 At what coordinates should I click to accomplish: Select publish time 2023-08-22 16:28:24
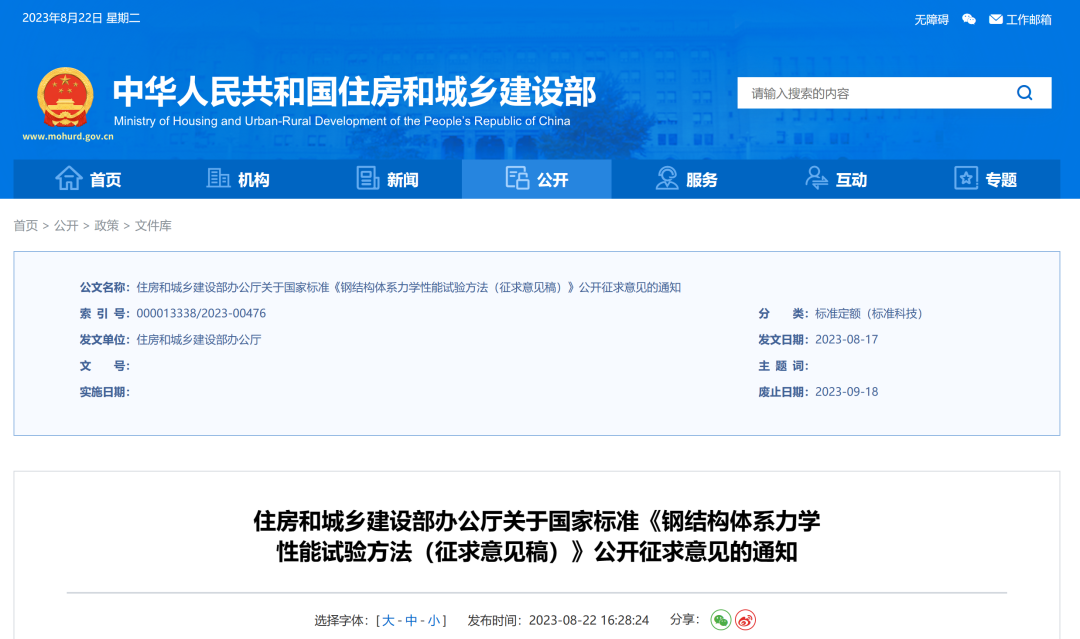tap(589, 620)
